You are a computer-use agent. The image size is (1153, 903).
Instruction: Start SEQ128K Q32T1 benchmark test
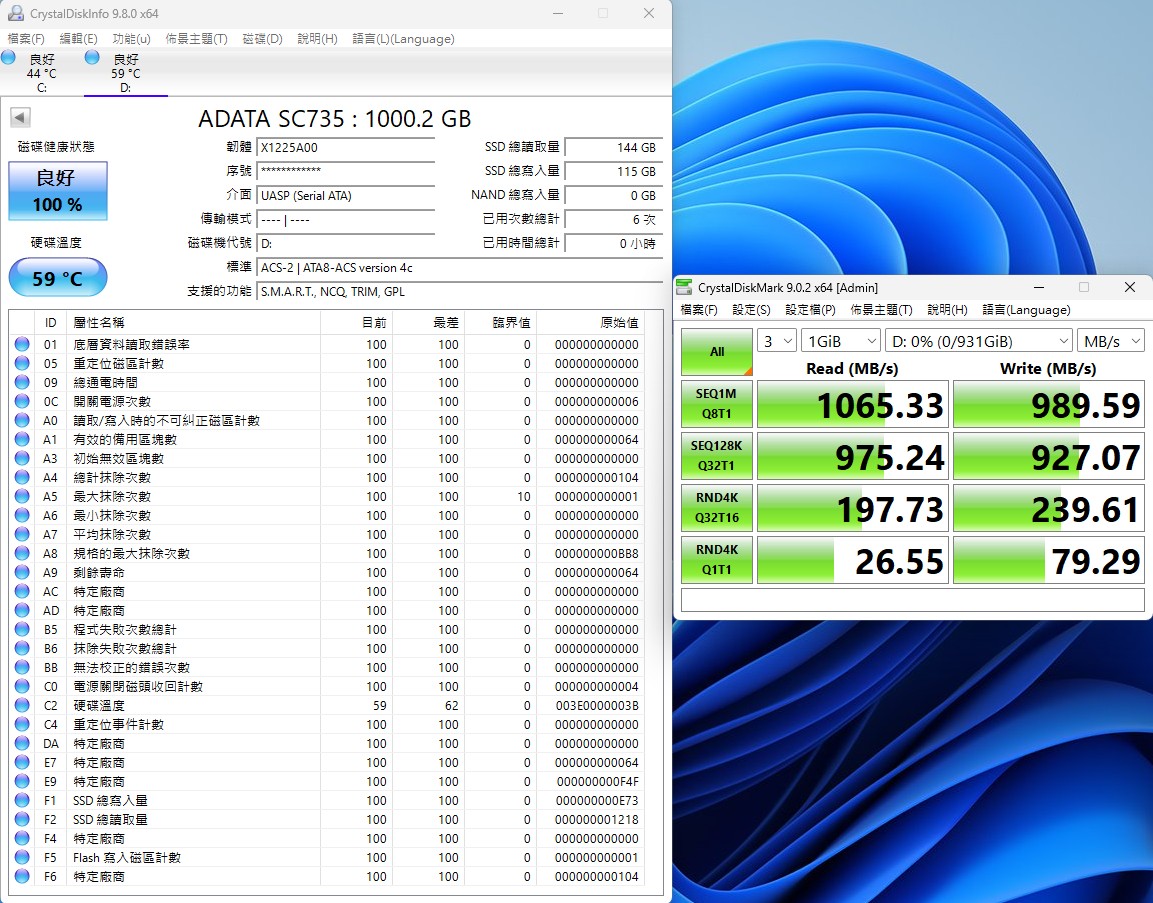pos(717,456)
